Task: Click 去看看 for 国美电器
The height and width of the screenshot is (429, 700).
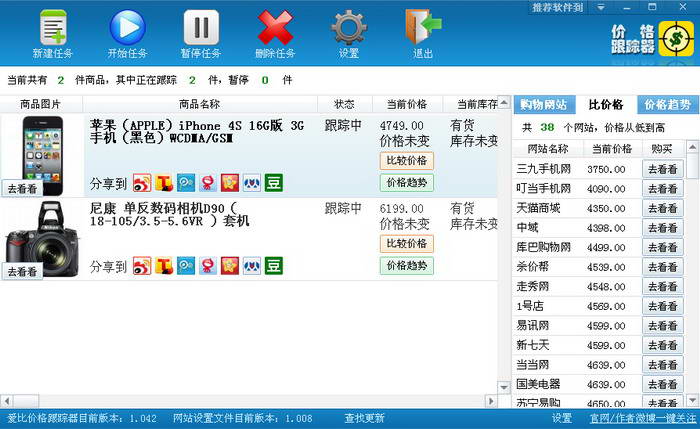Action: [x=663, y=384]
